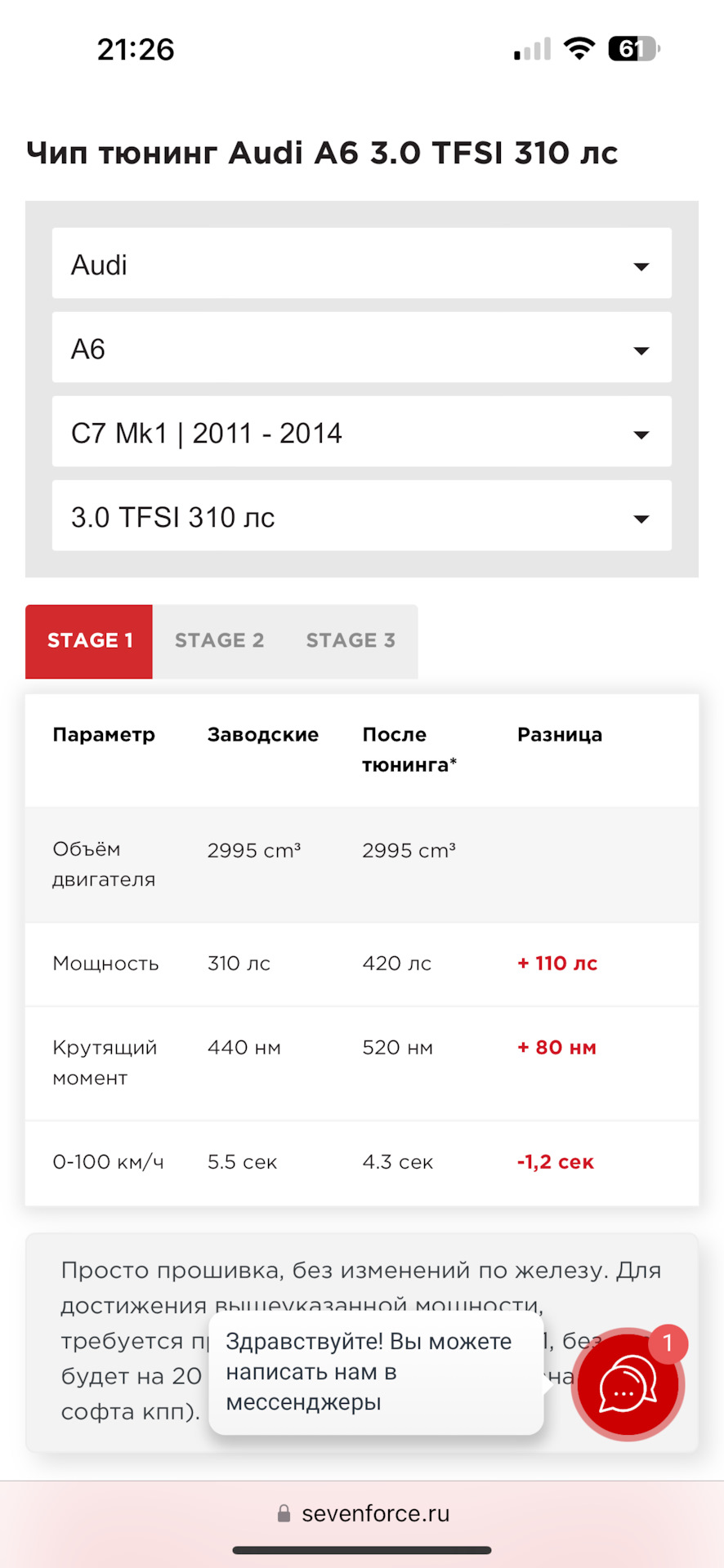Screen dimensions: 724x1568
Task: Tap the Wi-Fi status icon
Action: click(579, 49)
